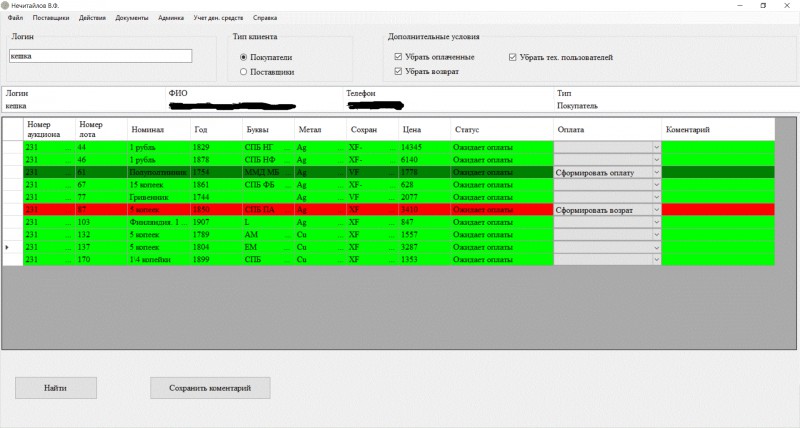This screenshot has width=800, height=428.
Task: Click the Логин input field with кешка
Action: point(101,56)
